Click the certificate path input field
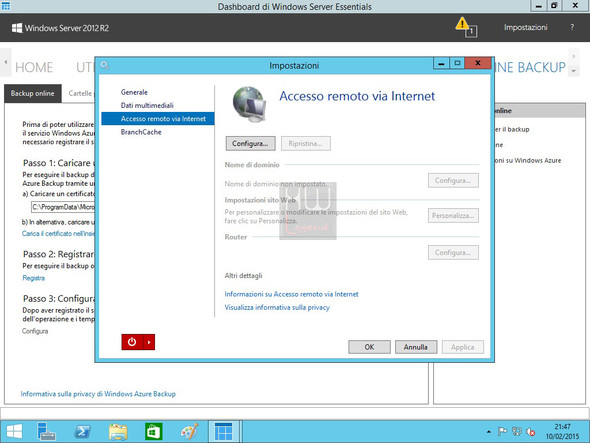This screenshot has height=443, width=590. click(x=63, y=207)
